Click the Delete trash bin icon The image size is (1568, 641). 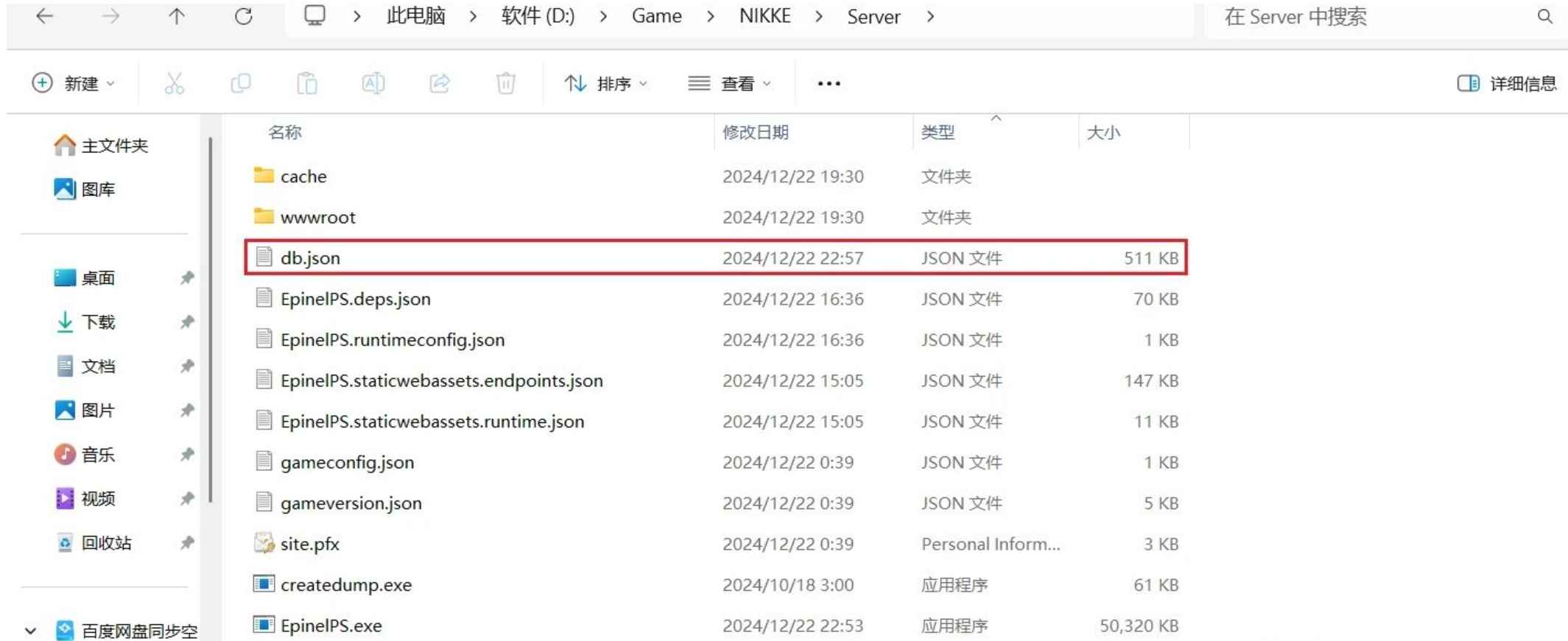click(505, 83)
